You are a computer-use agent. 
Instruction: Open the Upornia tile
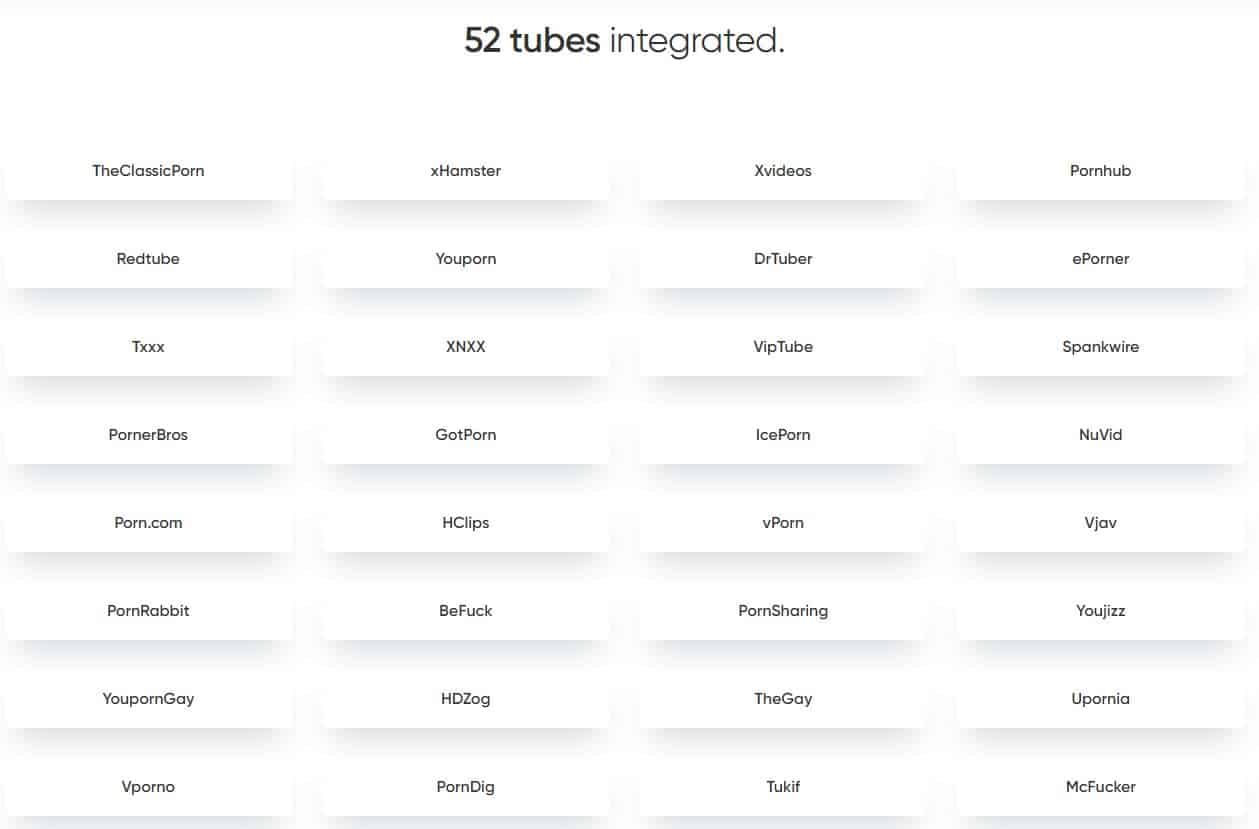pos(1100,699)
